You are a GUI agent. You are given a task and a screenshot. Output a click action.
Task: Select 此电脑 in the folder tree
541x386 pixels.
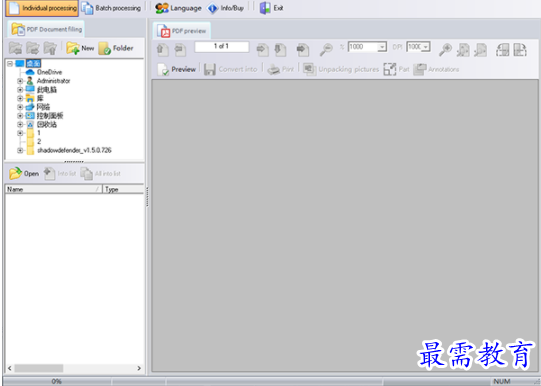(x=47, y=90)
